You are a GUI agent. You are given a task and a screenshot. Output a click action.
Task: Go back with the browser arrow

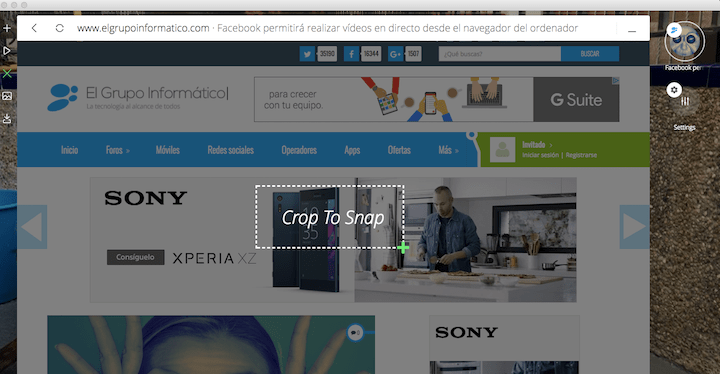click(x=34, y=28)
